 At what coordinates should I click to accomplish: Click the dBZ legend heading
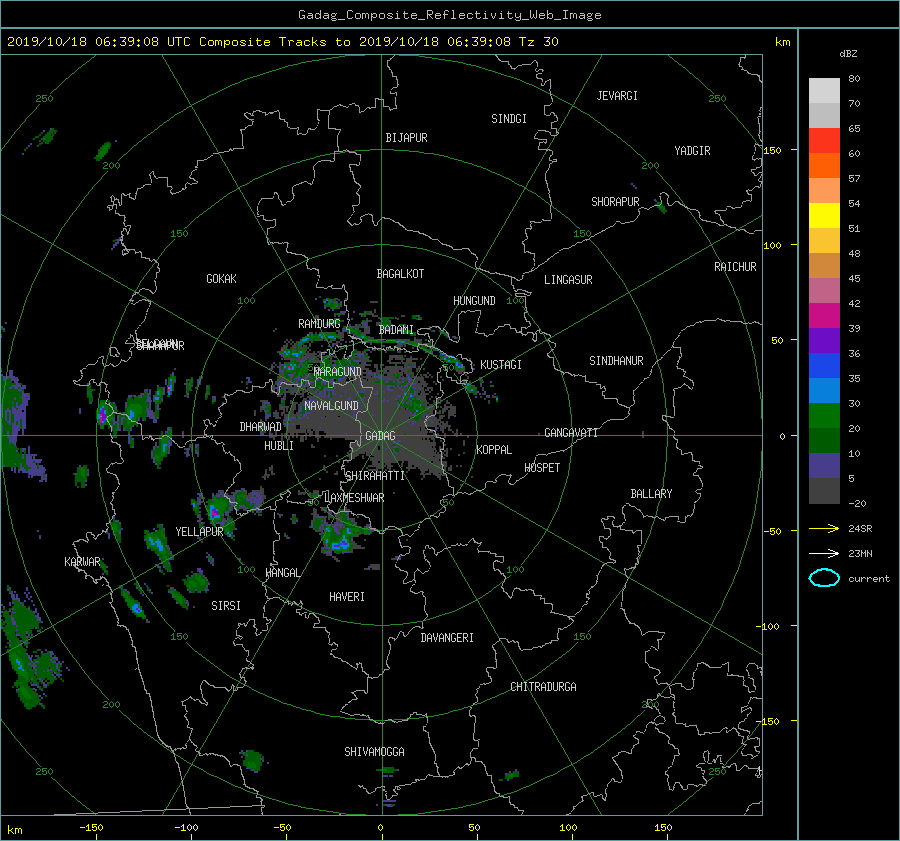coord(848,53)
